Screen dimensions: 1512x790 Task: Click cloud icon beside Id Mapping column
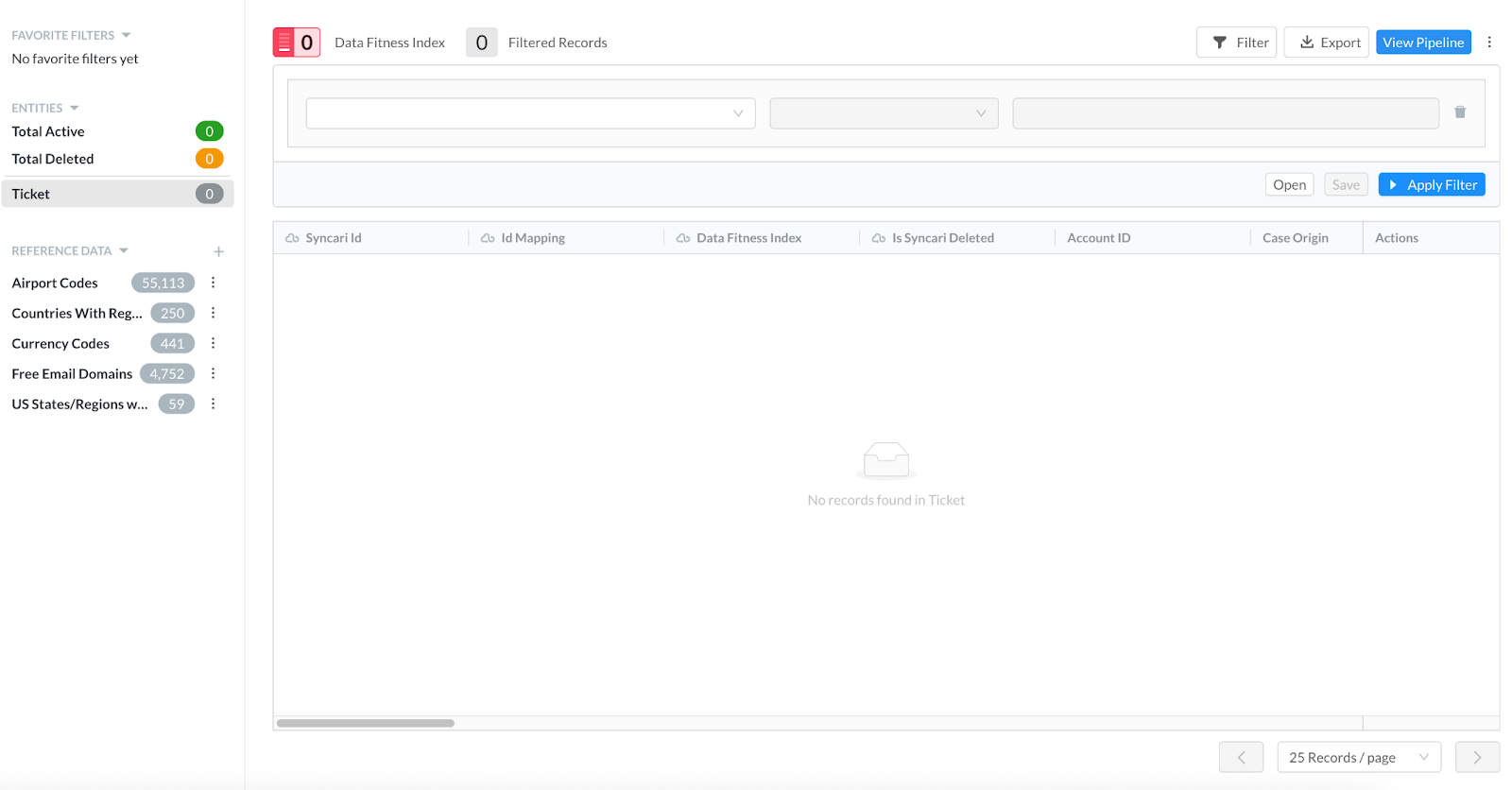488,238
